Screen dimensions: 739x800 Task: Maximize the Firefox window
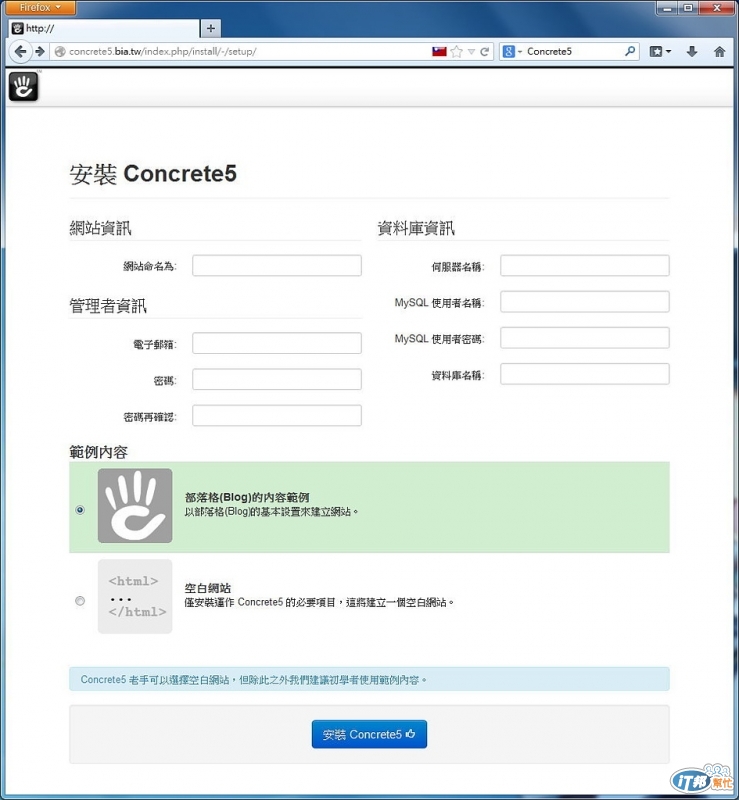pyautogui.click(x=688, y=8)
